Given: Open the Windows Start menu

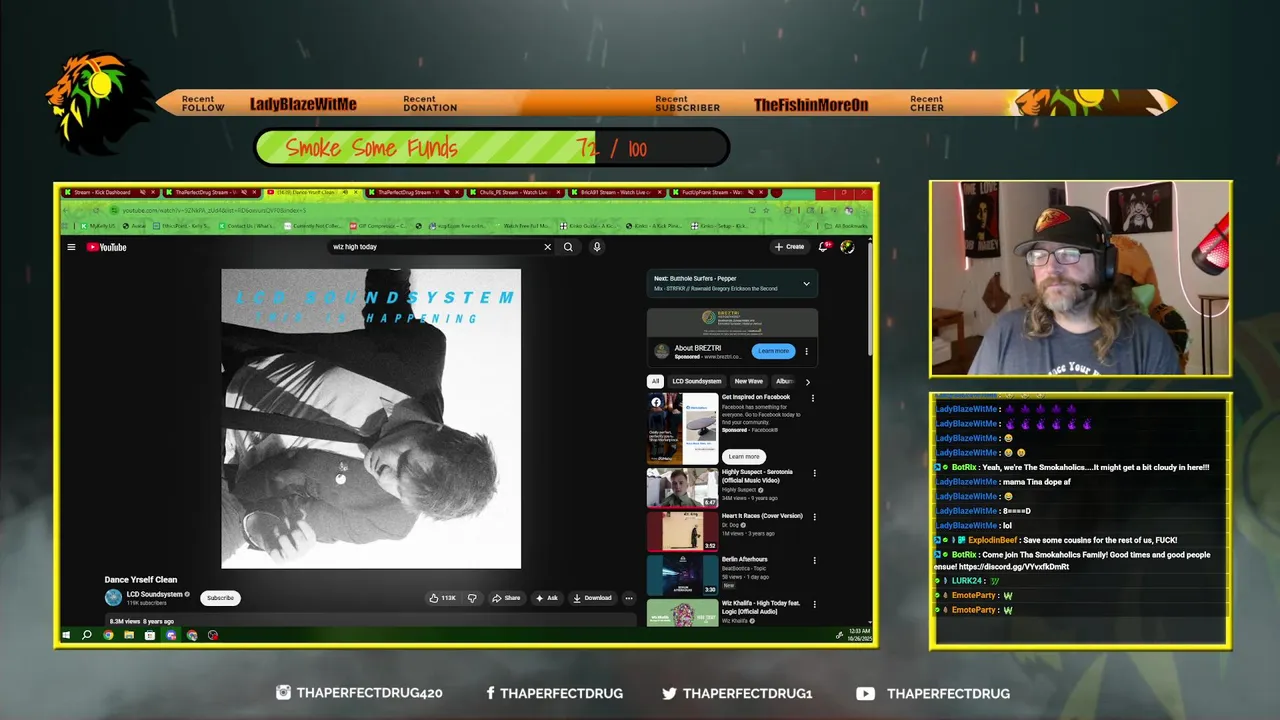Looking at the screenshot, I should tap(66, 635).
